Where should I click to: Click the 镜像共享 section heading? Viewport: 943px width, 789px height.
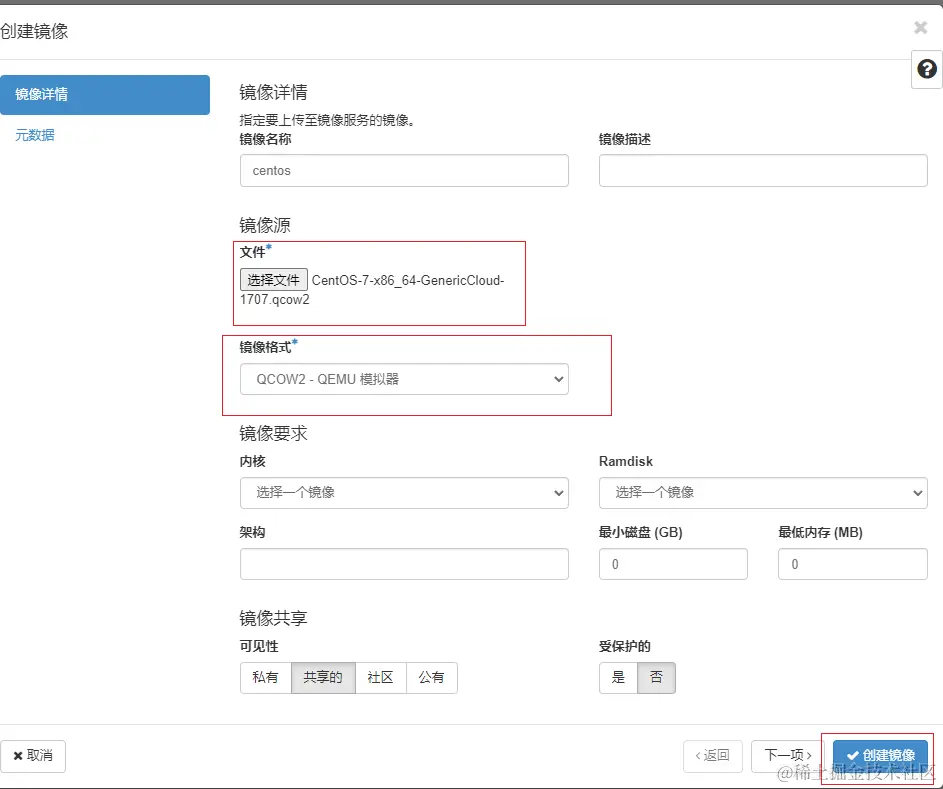274,618
